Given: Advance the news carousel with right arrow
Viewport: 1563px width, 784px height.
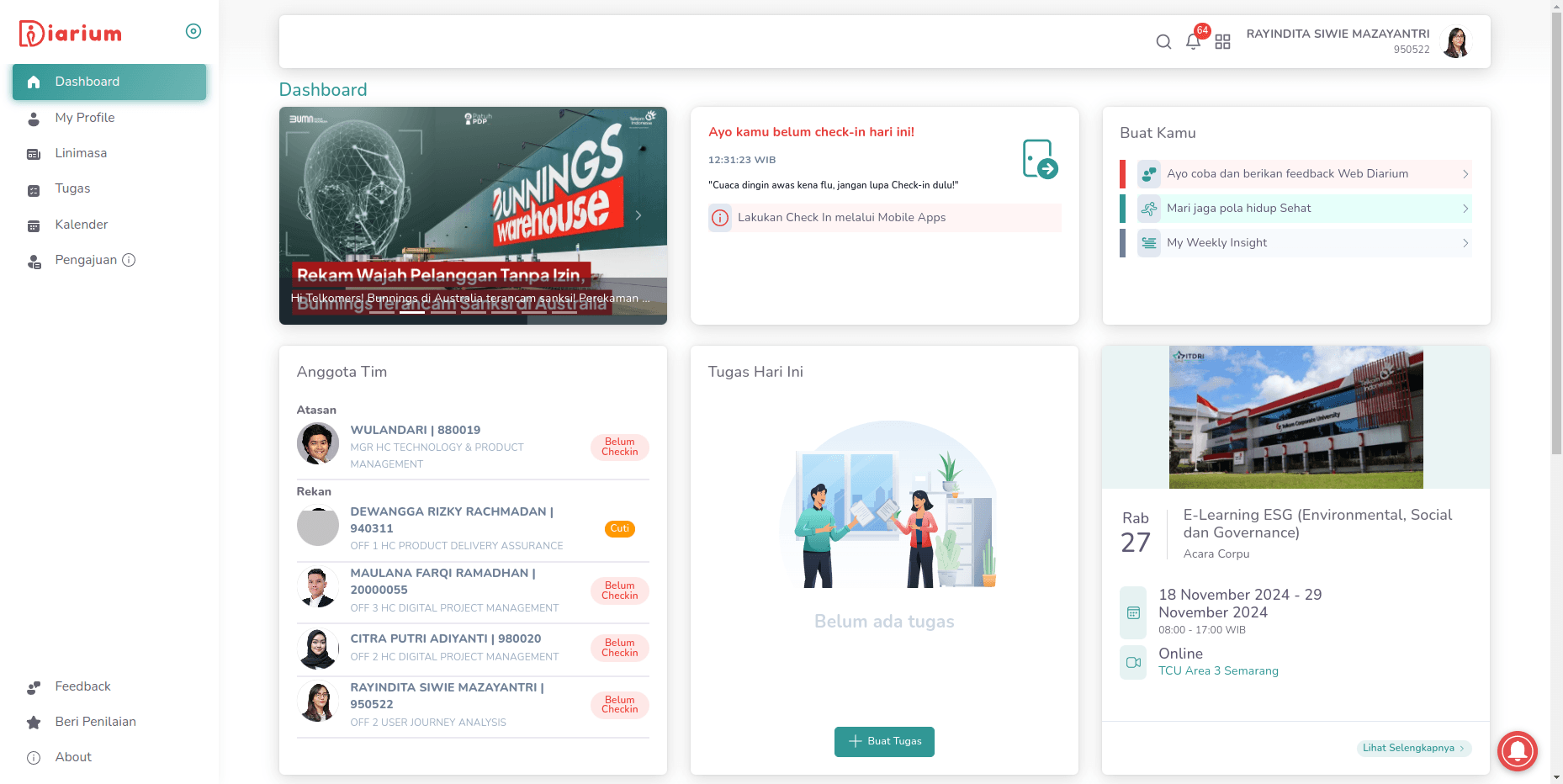Looking at the screenshot, I should click(638, 215).
